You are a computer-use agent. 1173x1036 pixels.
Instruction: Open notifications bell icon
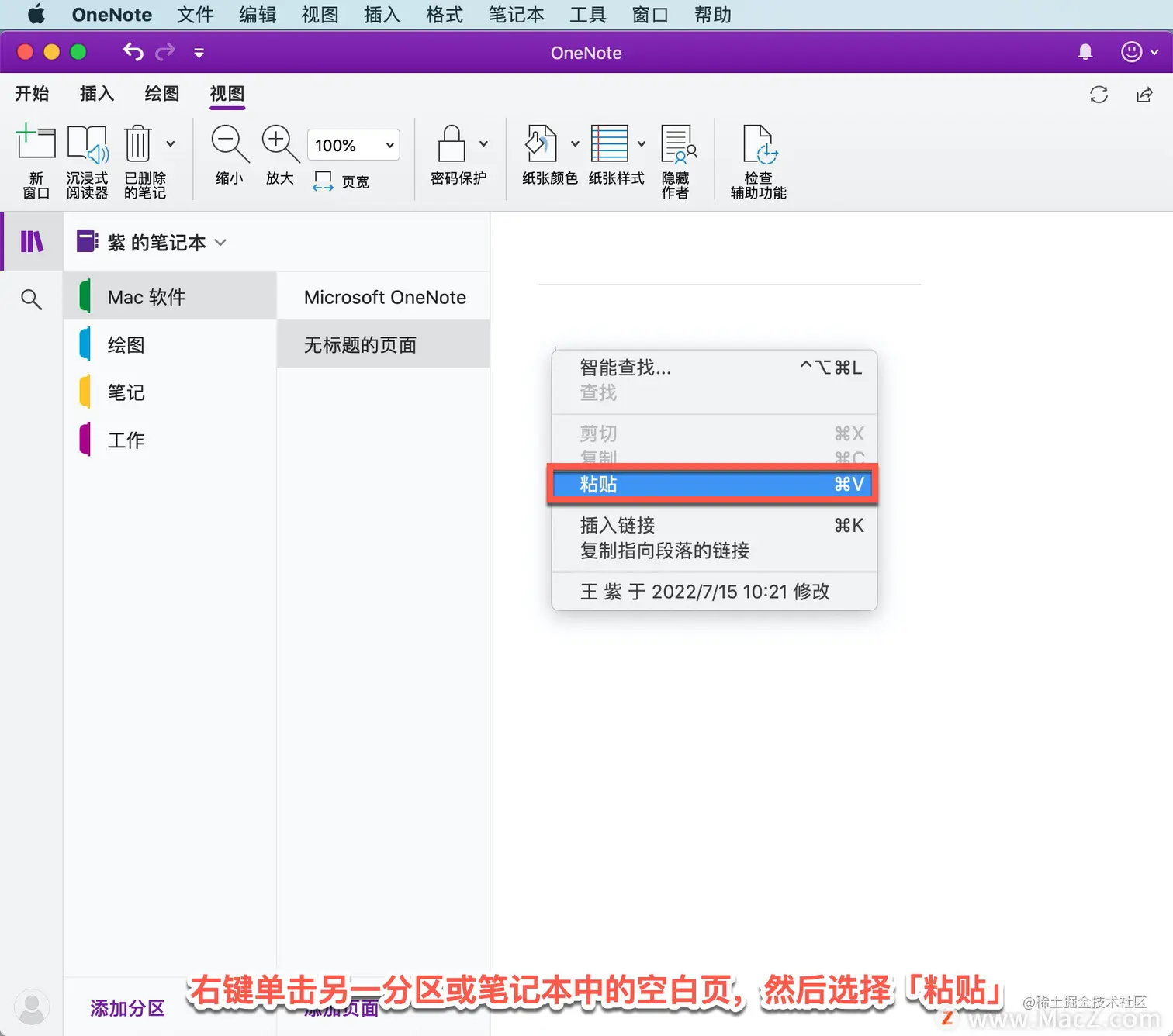click(x=1085, y=52)
